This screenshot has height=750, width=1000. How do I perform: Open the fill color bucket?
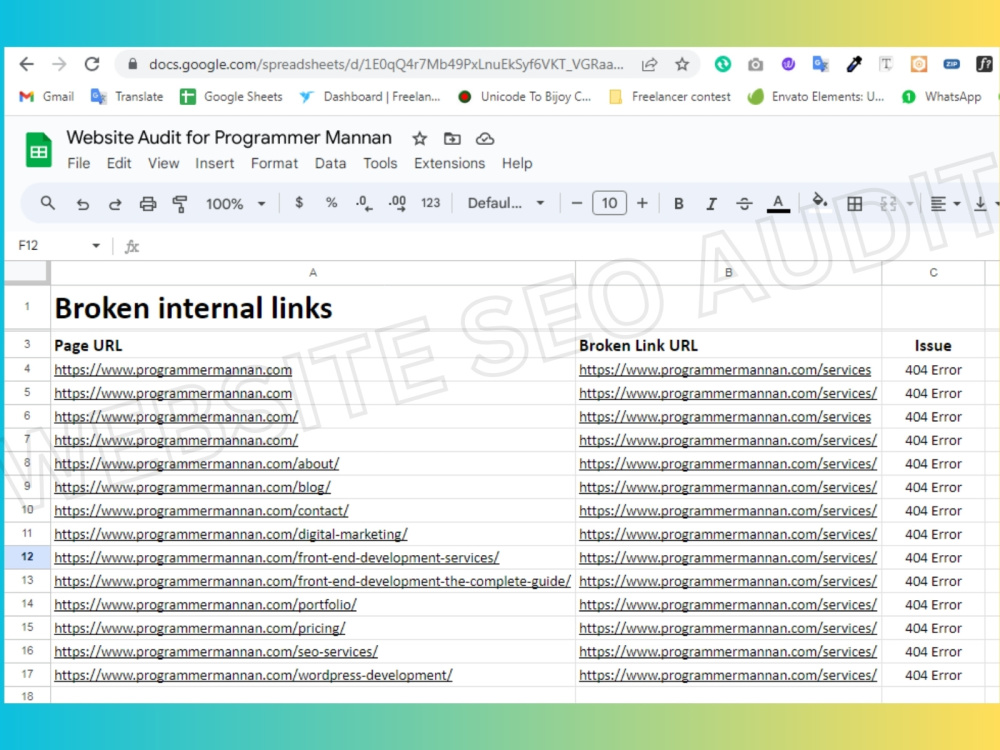[x=820, y=202]
